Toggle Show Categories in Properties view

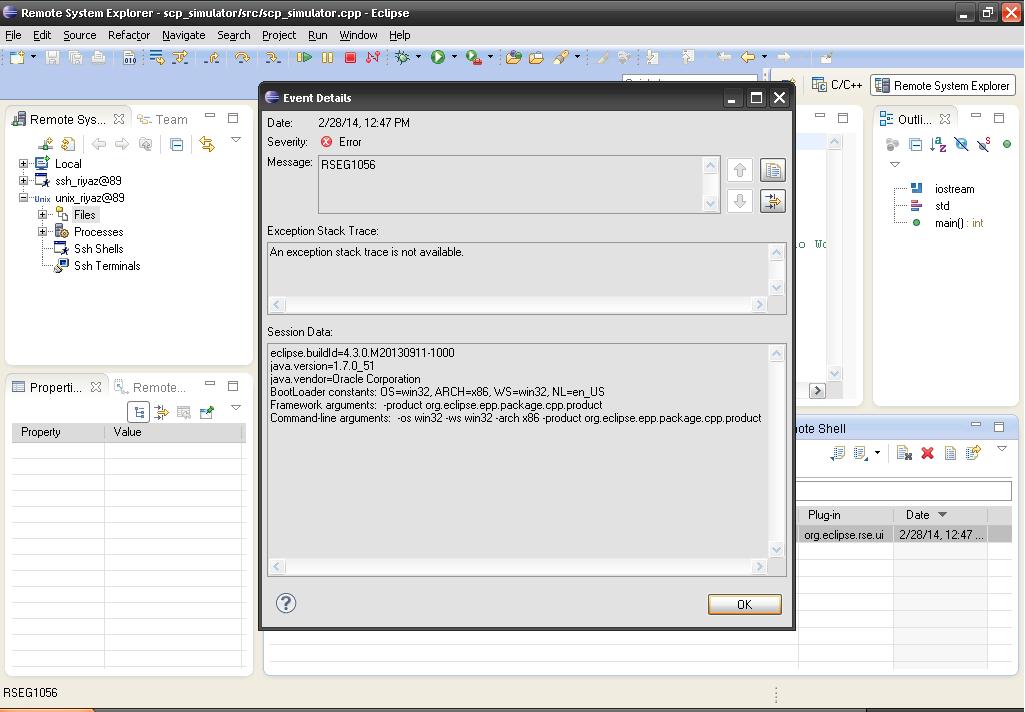tap(139, 412)
